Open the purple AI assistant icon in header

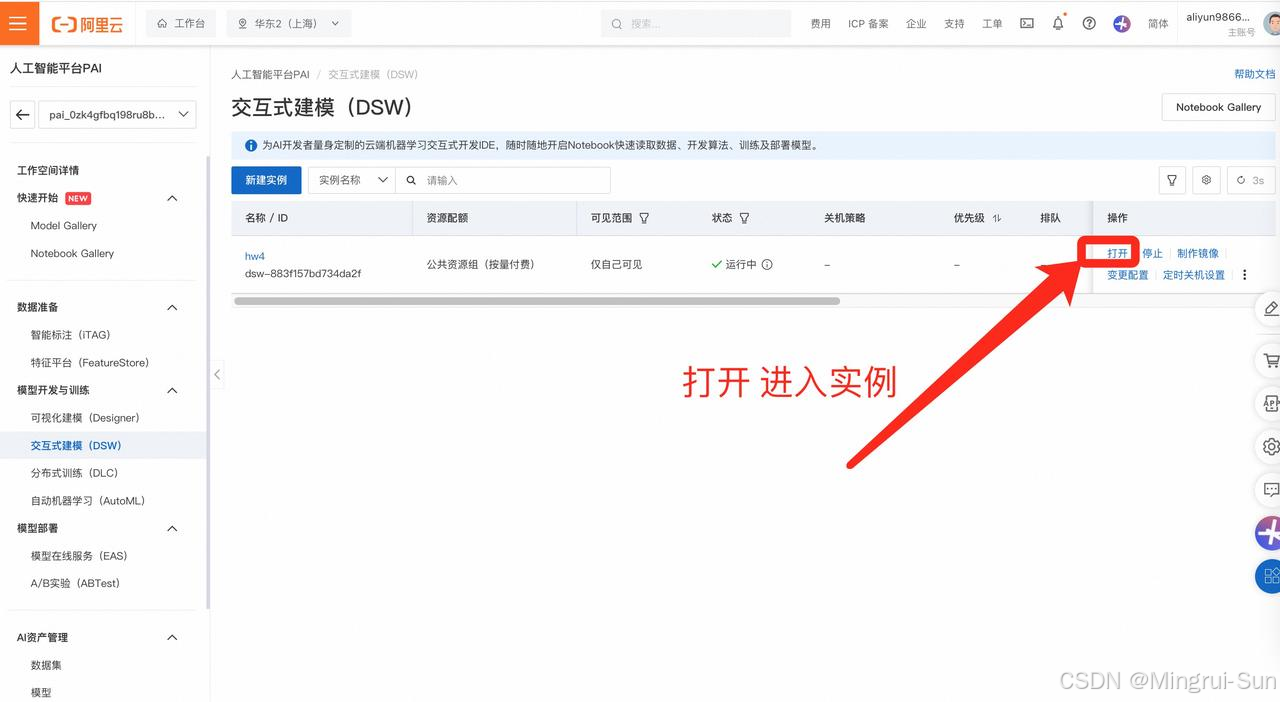1122,23
